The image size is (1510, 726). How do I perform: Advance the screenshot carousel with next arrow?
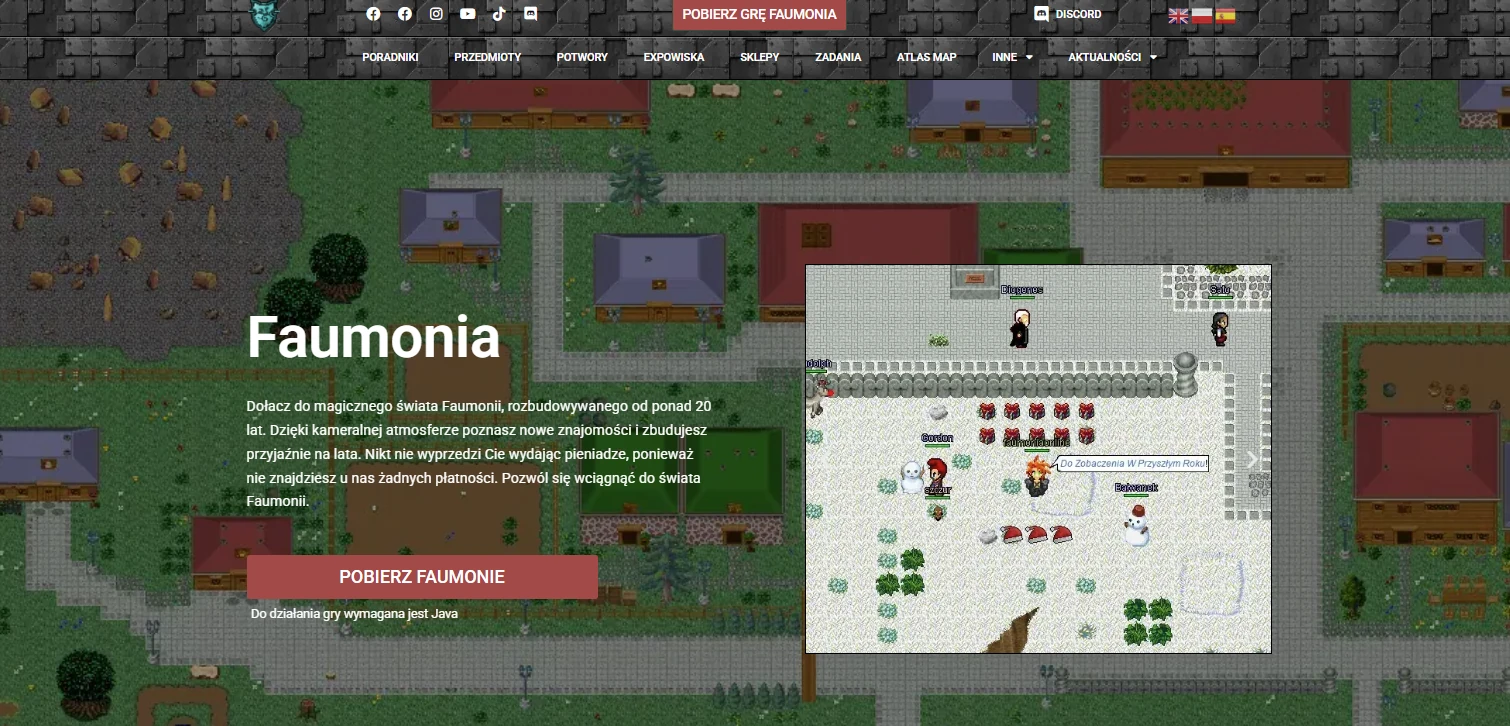1251,459
